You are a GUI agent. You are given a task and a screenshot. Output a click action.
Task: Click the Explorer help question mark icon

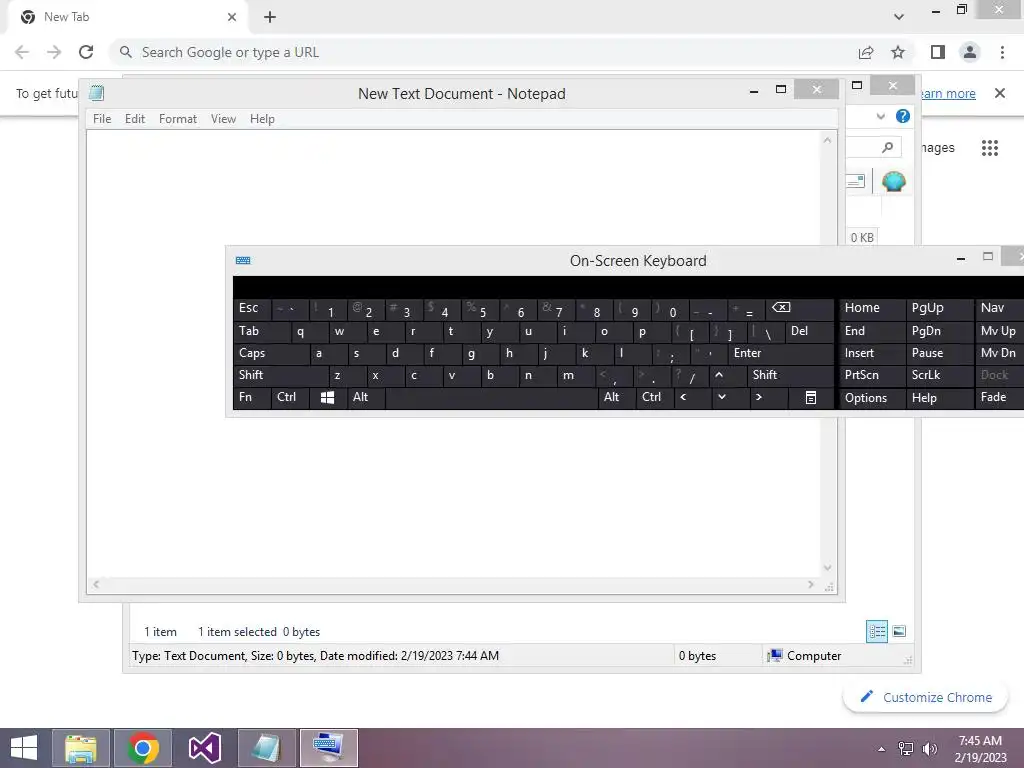903,116
